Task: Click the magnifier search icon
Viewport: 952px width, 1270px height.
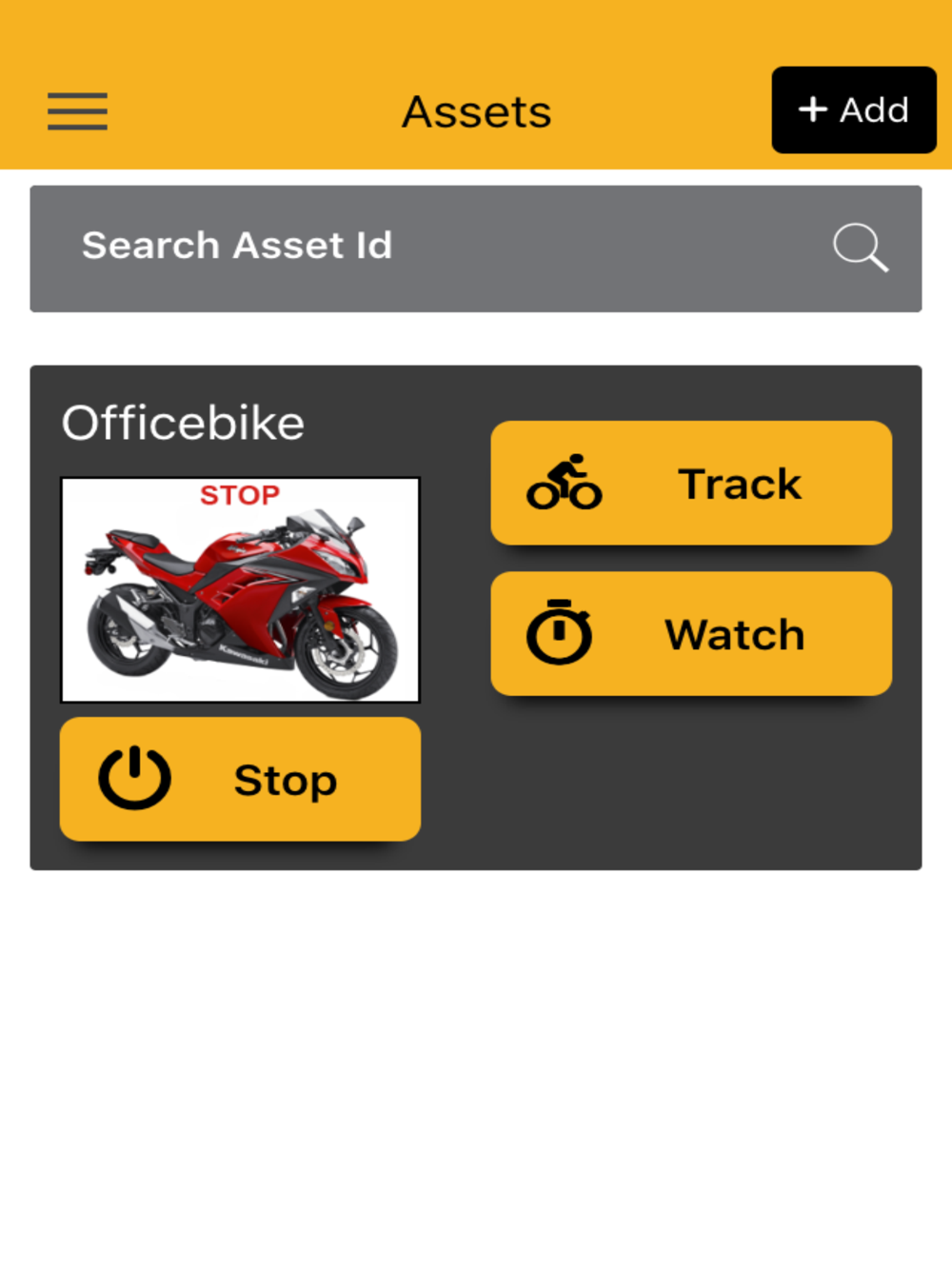Action: tap(861, 248)
